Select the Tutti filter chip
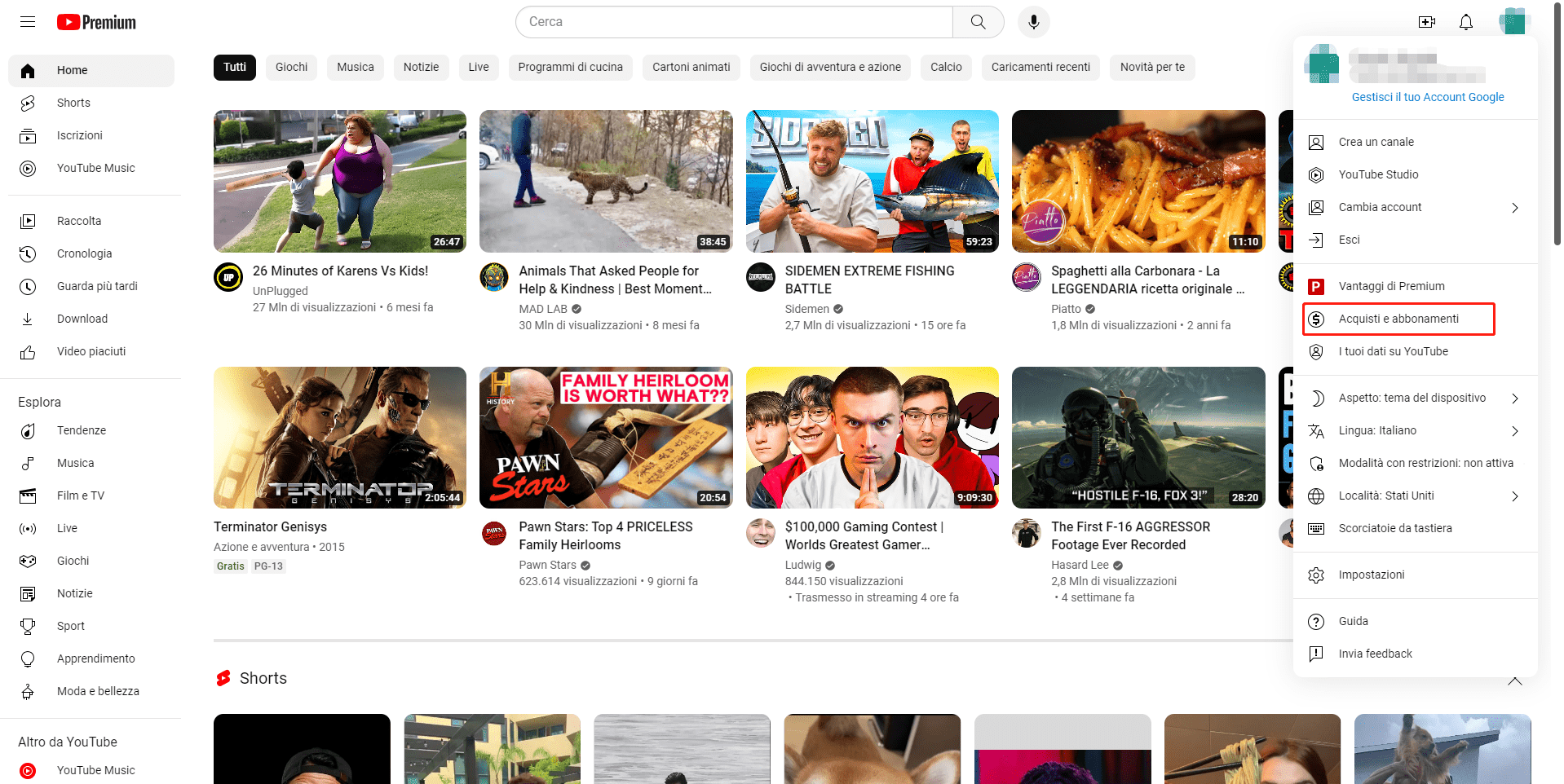This screenshot has height=784, width=1564. [235, 67]
